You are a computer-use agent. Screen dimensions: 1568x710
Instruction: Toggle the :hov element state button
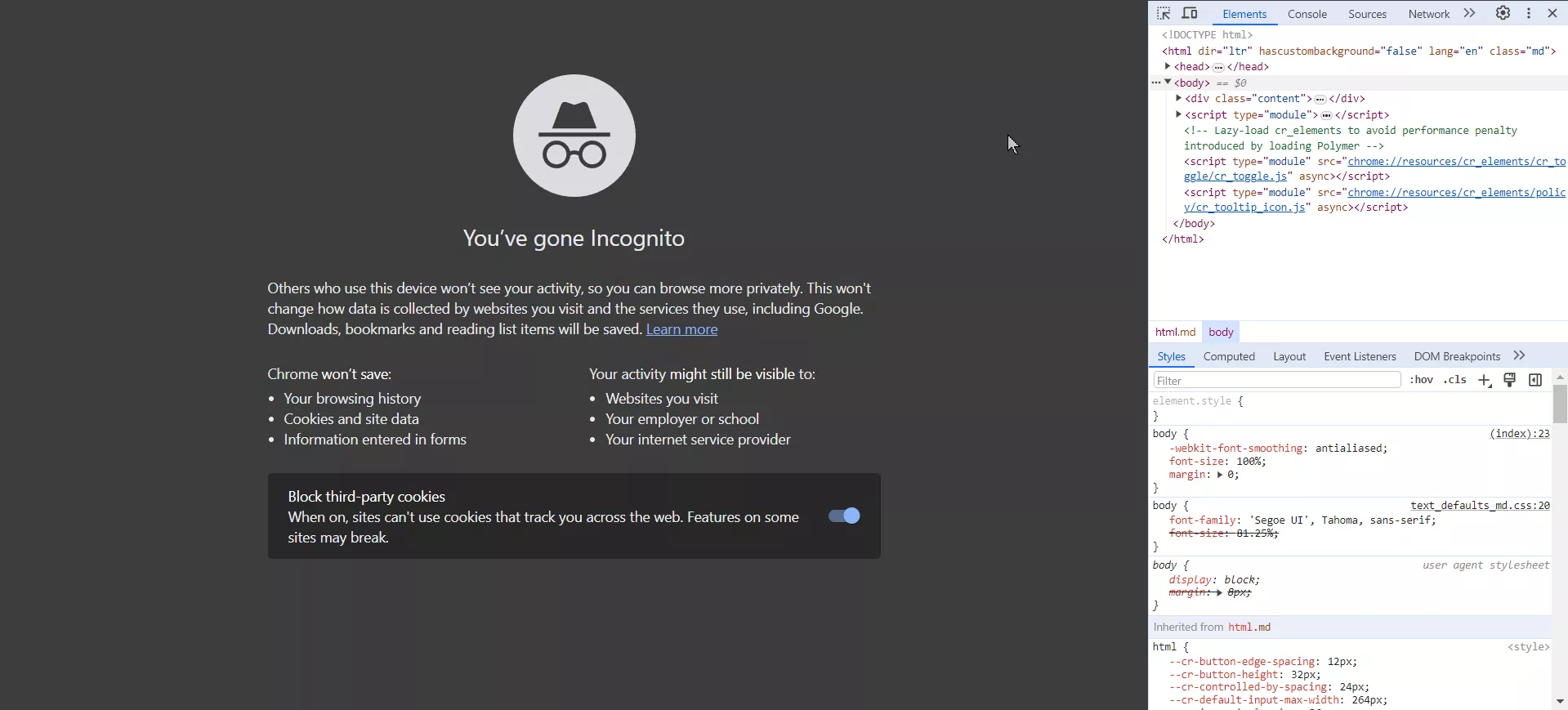[1421, 380]
